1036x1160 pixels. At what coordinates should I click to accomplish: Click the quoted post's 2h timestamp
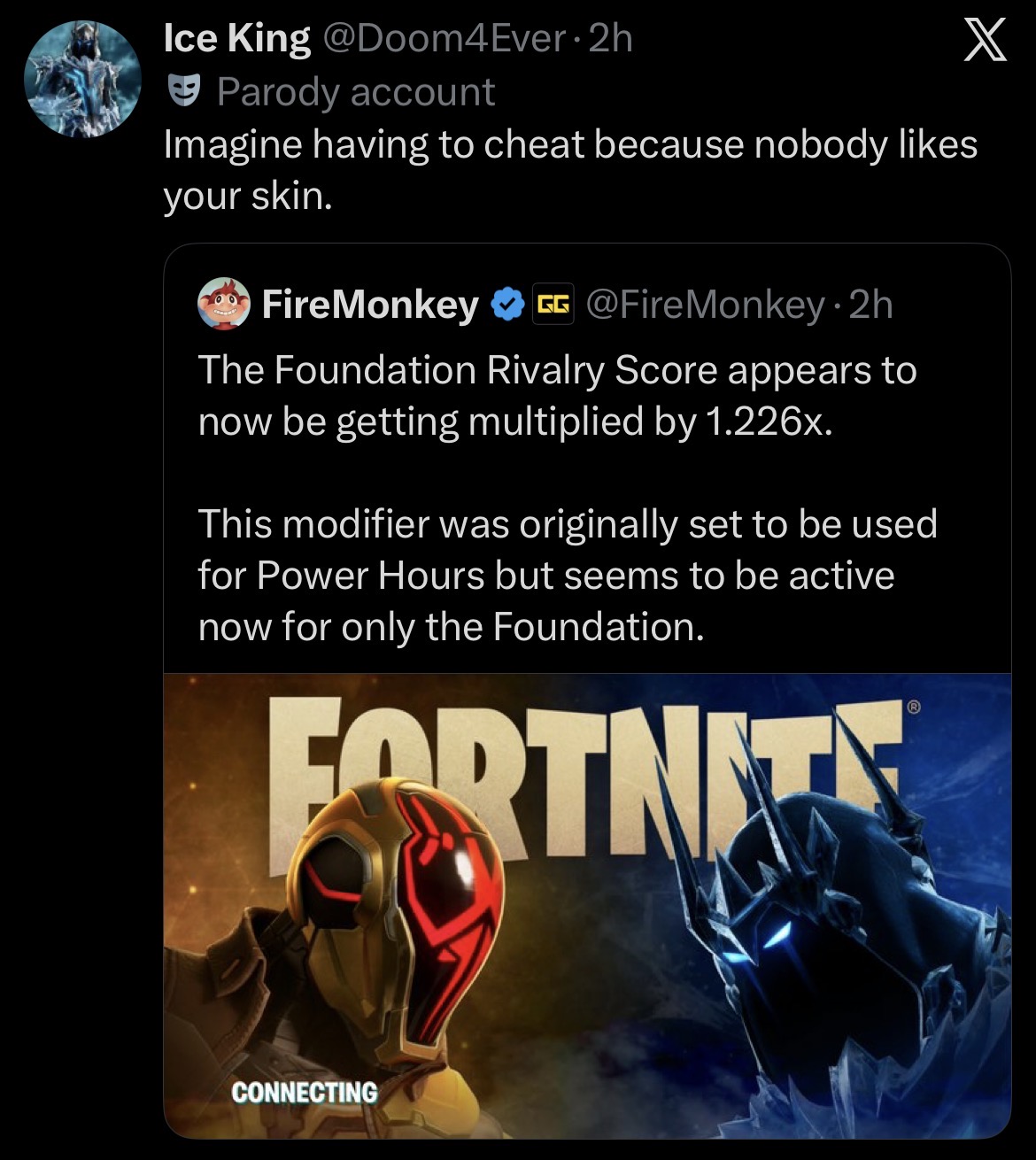871,305
